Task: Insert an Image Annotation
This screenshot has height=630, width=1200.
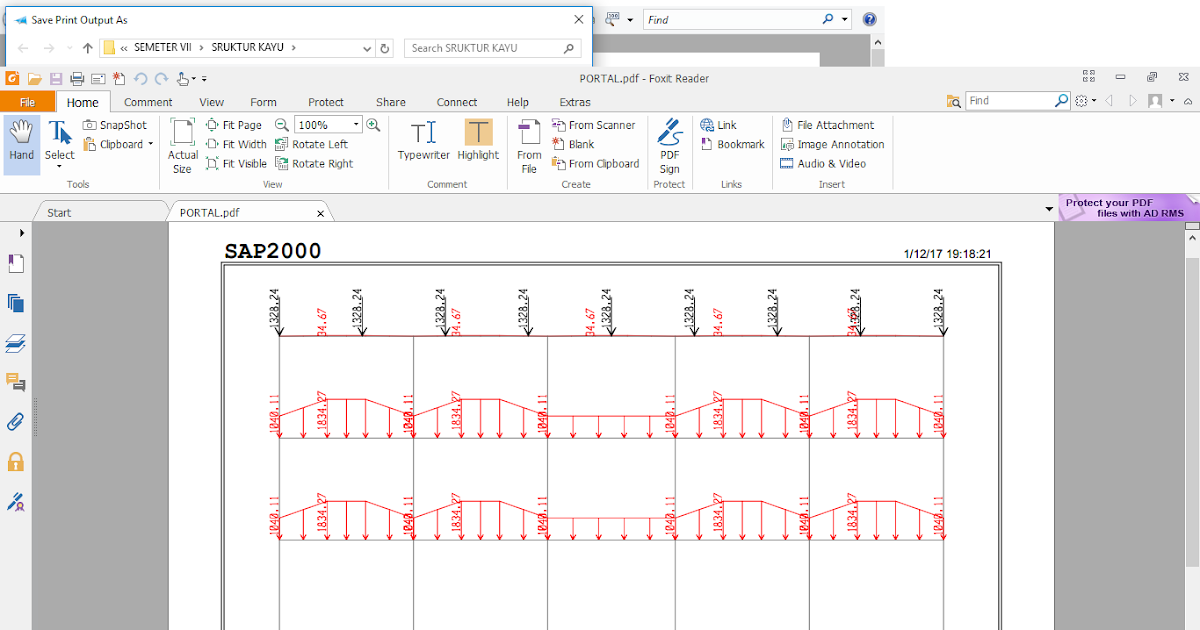Action: click(x=832, y=144)
